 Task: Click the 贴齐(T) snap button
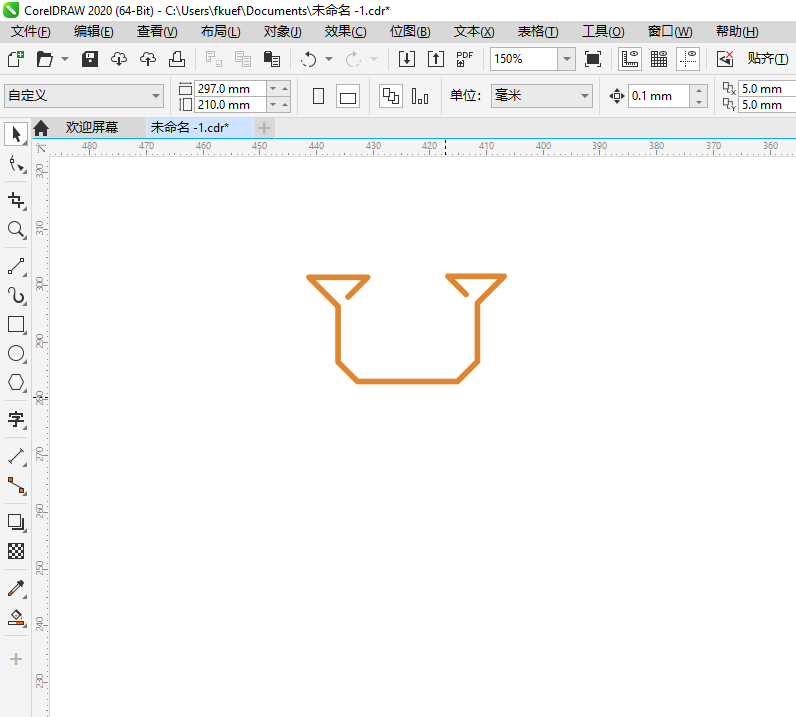click(x=768, y=59)
